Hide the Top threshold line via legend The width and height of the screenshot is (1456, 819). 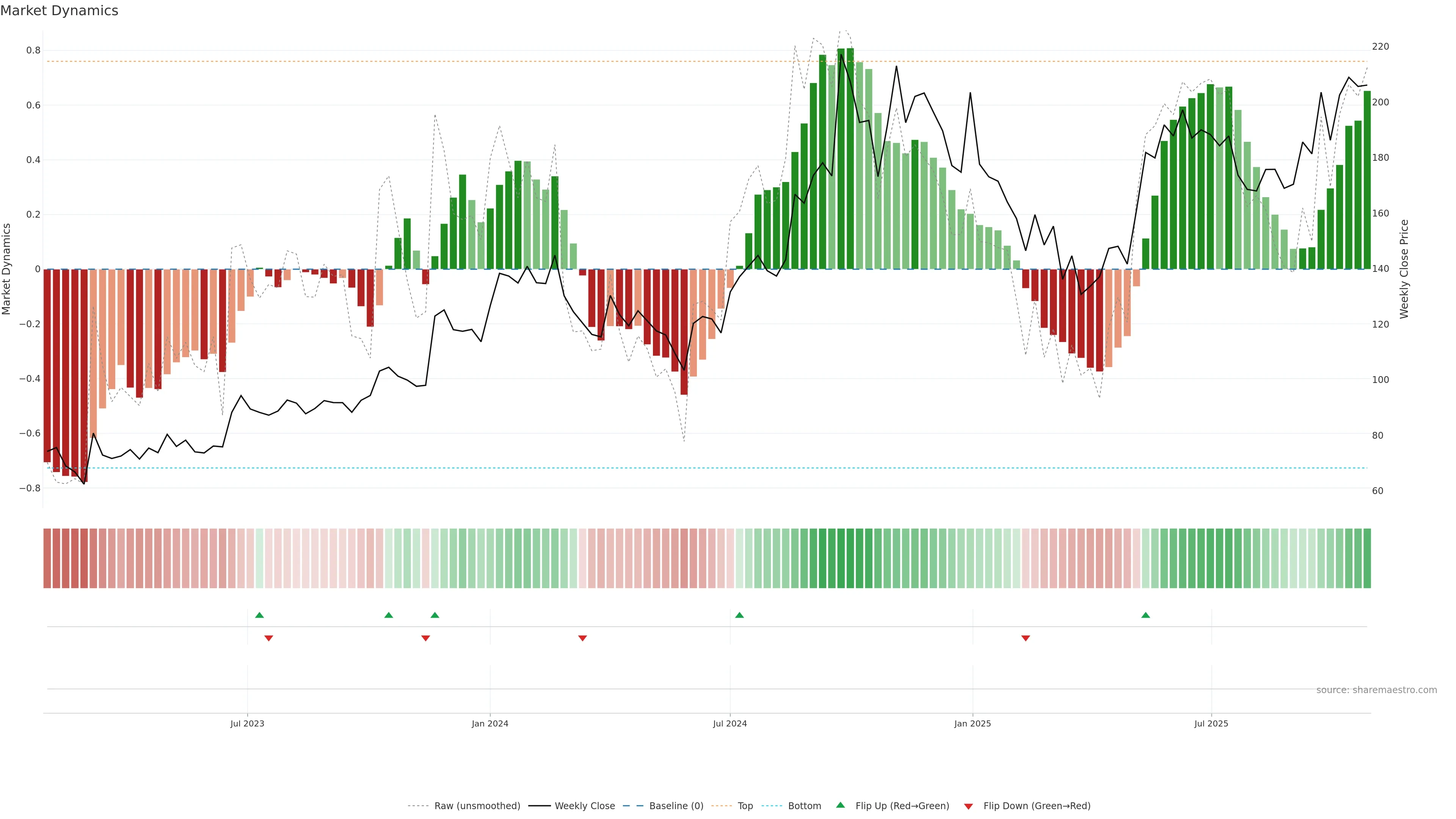point(745,806)
